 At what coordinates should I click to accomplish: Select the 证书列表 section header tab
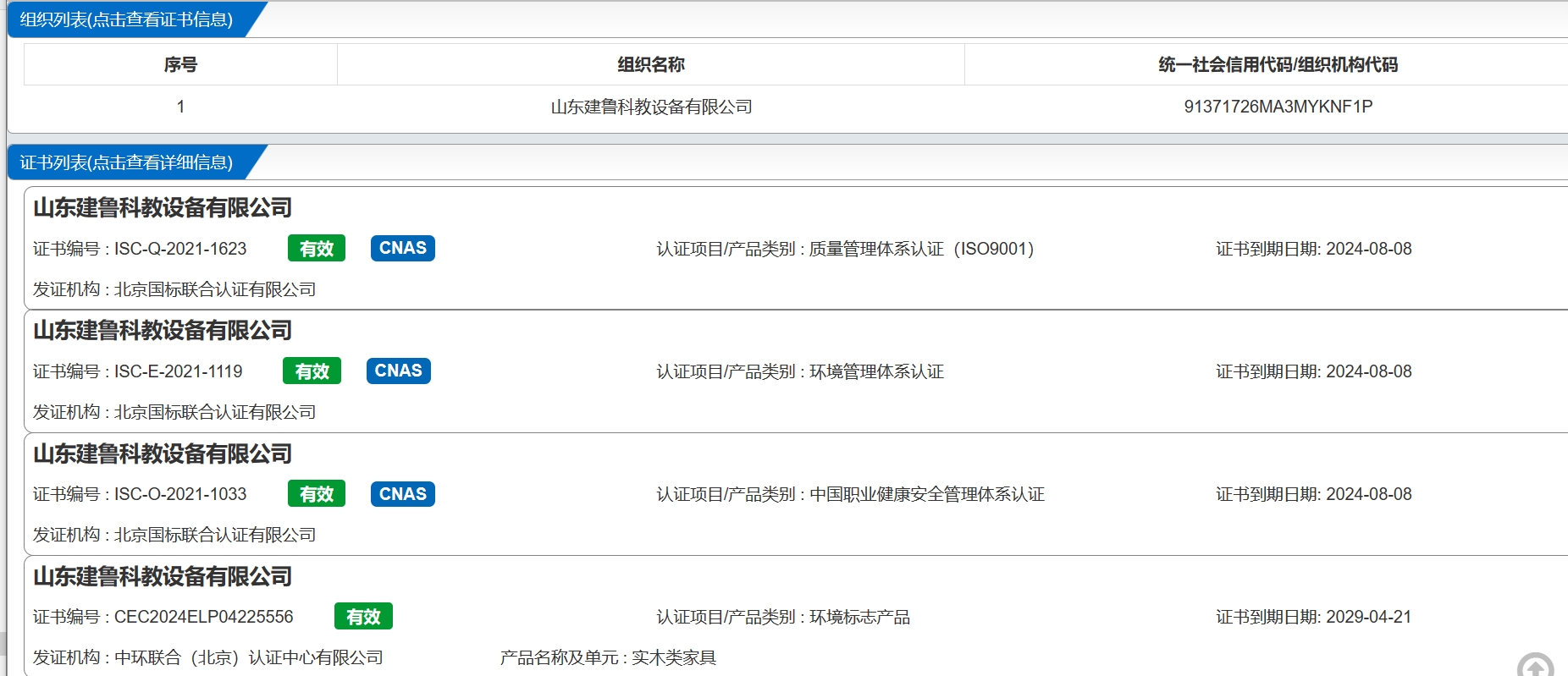coord(127,162)
